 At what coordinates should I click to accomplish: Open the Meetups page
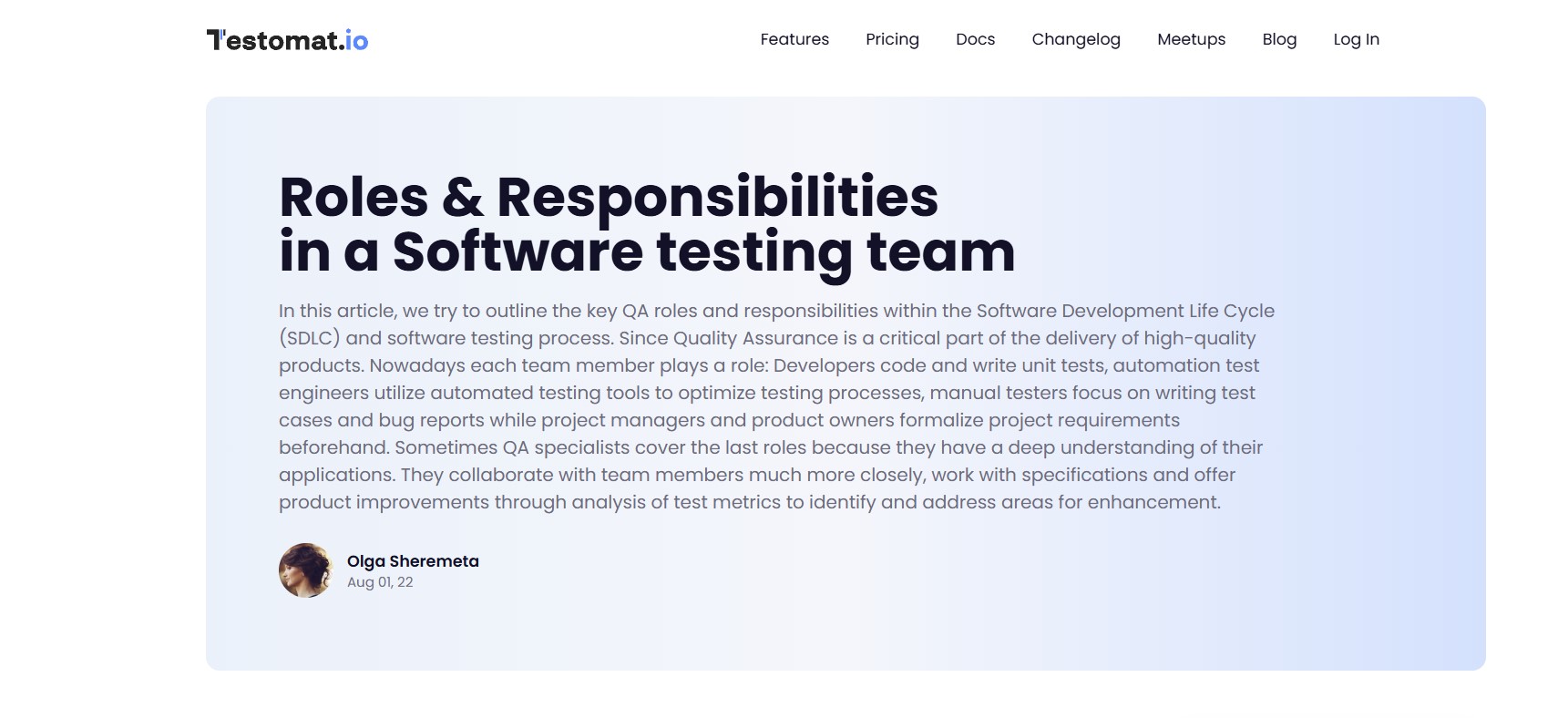pos(1191,39)
